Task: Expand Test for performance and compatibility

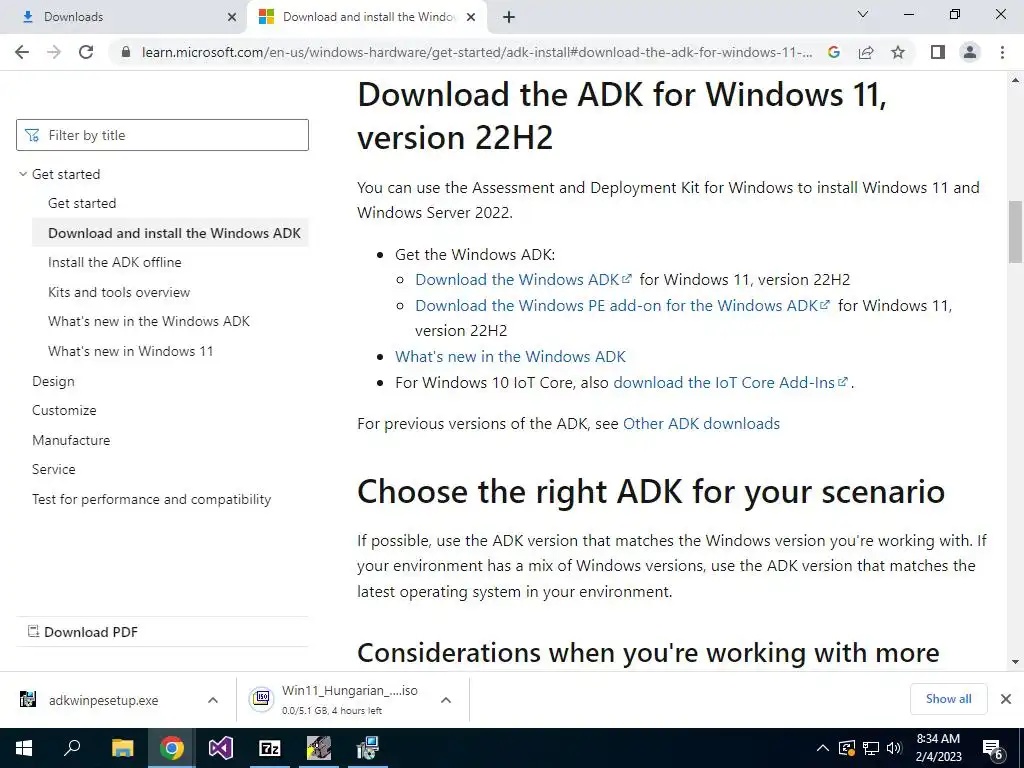Action: [x=152, y=500]
